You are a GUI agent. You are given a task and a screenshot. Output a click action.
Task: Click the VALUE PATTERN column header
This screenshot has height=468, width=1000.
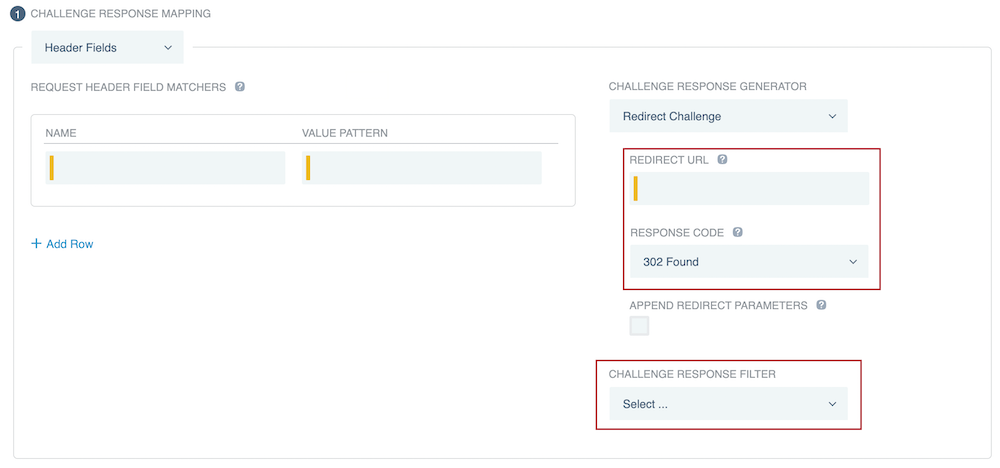pos(345,133)
